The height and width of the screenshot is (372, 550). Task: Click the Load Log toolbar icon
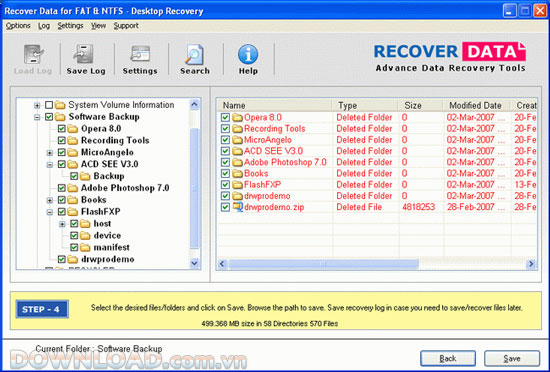[33, 55]
